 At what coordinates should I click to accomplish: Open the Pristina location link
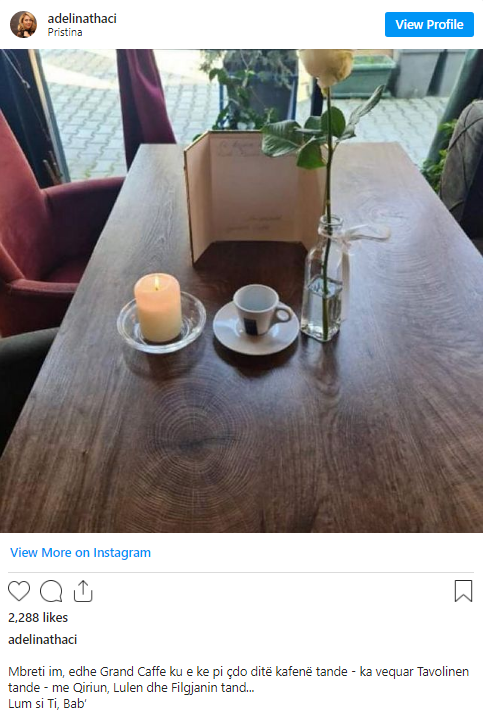(65, 32)
